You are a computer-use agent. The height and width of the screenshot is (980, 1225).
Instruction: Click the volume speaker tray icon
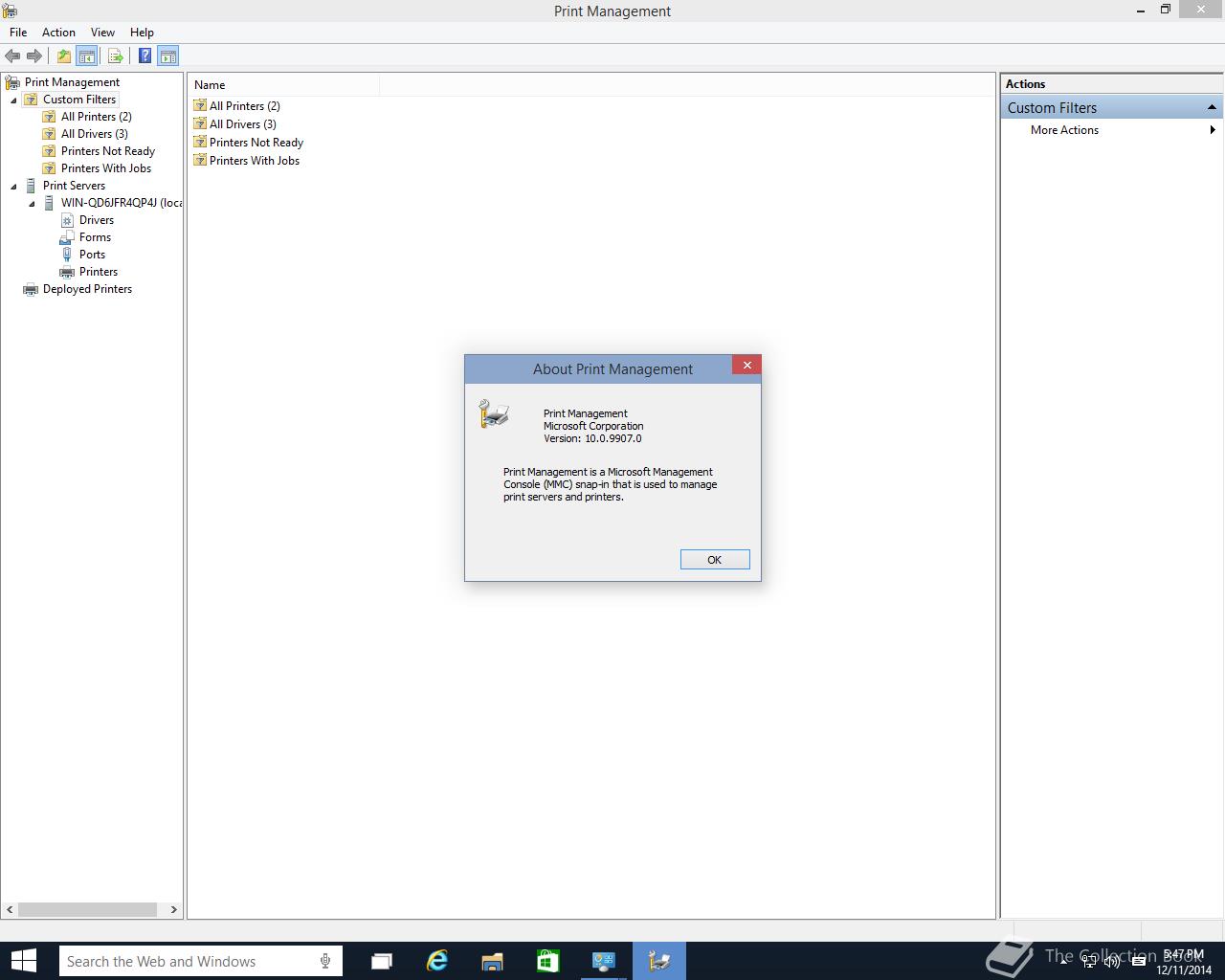1112,962
